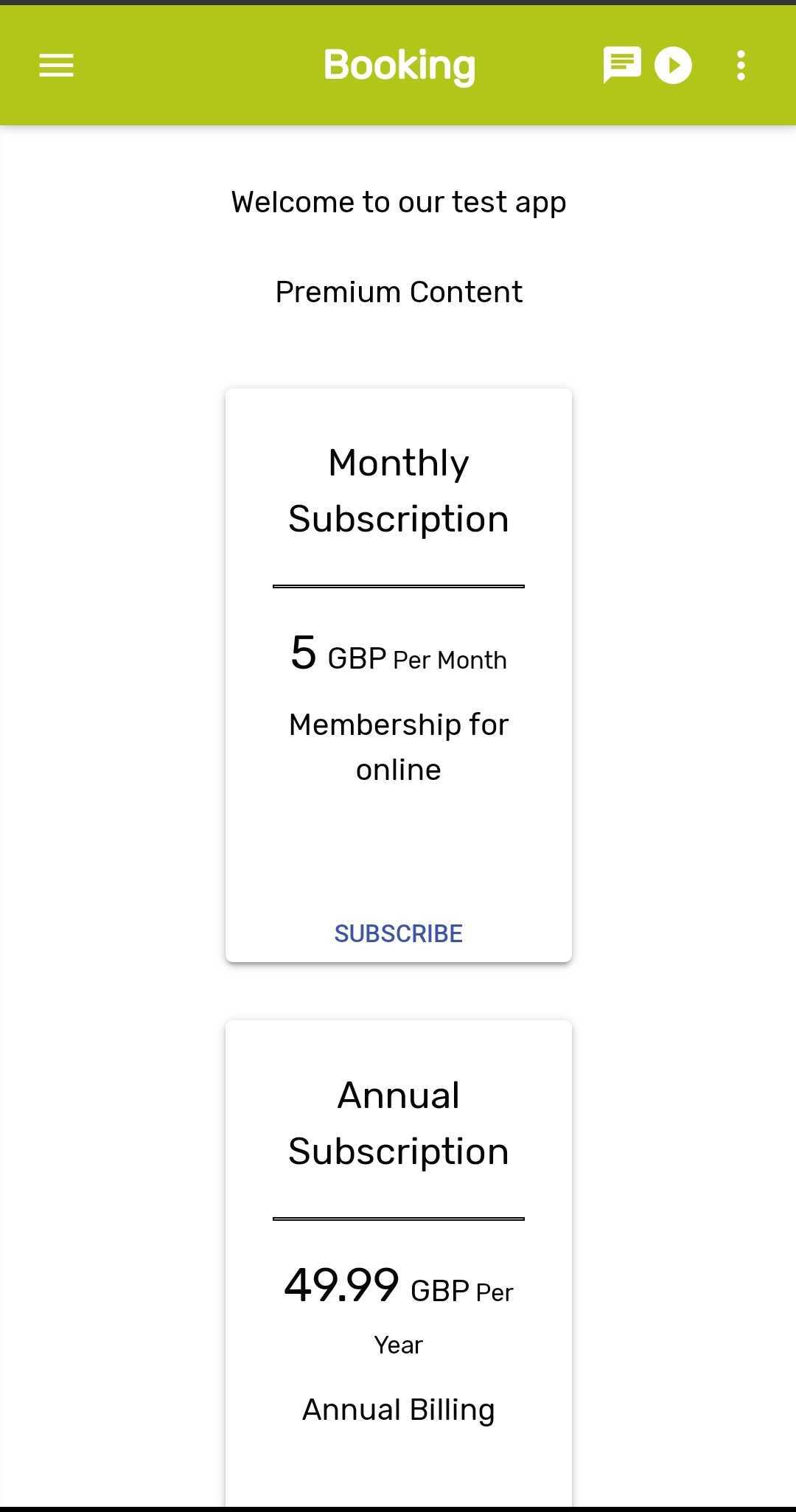Click the divider line under Monthly Subscription
Image resolution: width=796 pixels, height=1512 pixels.
pyautogui.click(x=399, y=586)
